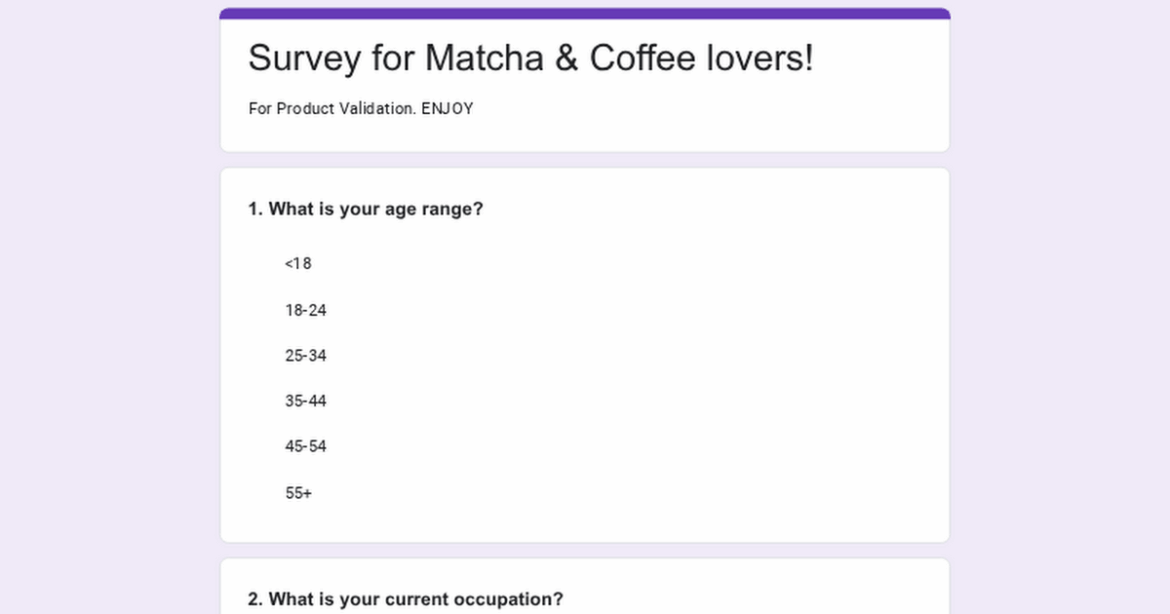The width and height of the screenshot is (1170, 614).
Task: Click the lavender background right of the form
Action: [x=1060, y=300]
